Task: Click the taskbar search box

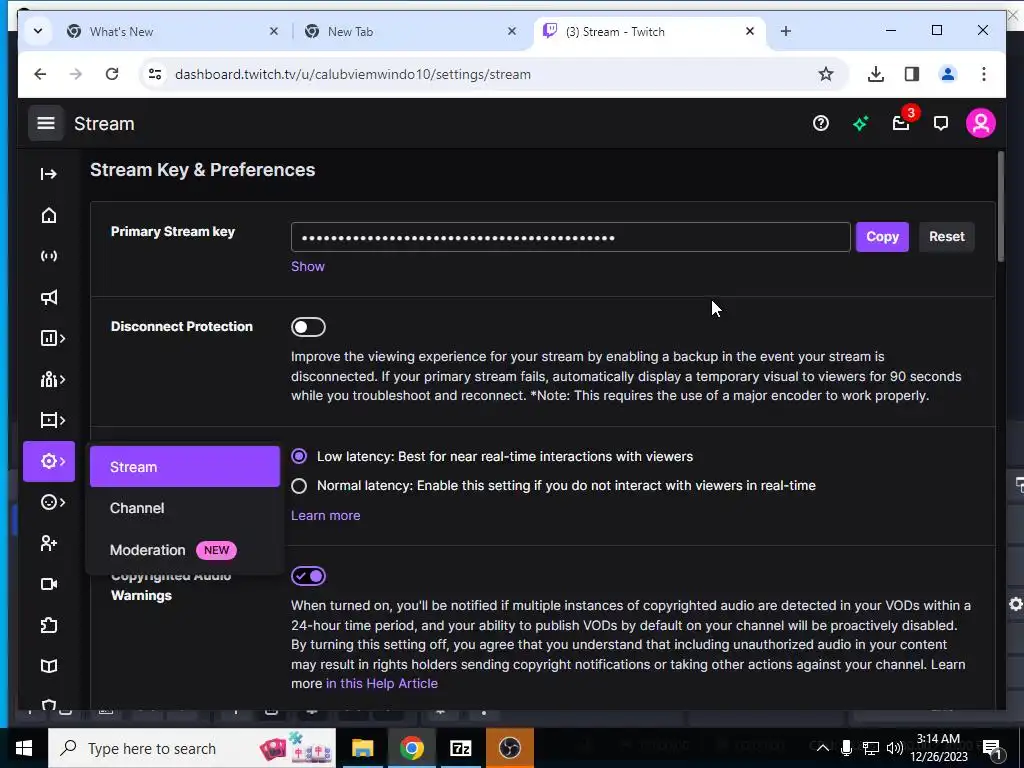Action: [192, 748]
